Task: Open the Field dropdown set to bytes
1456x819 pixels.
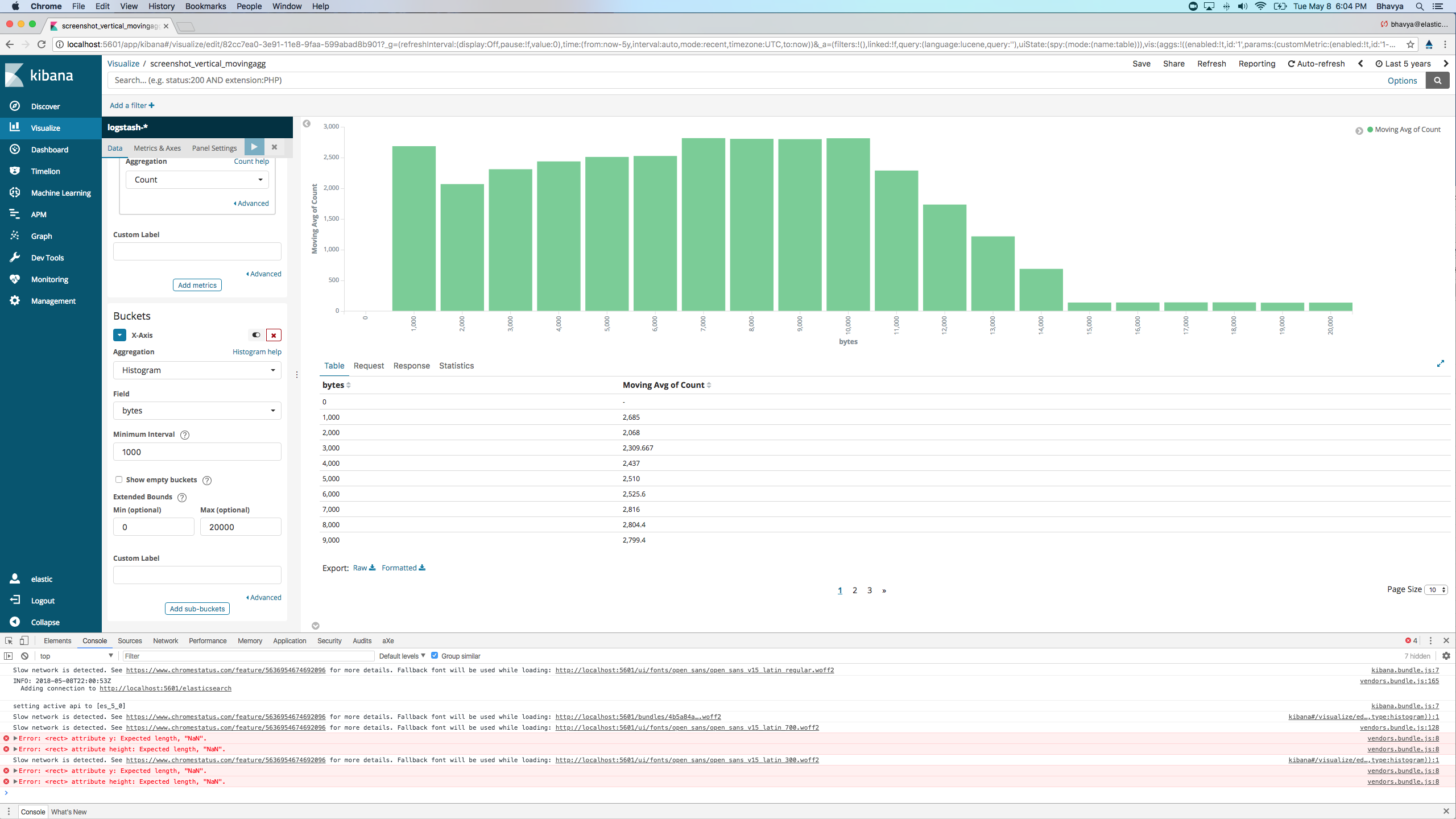Action: coord(196,410)
